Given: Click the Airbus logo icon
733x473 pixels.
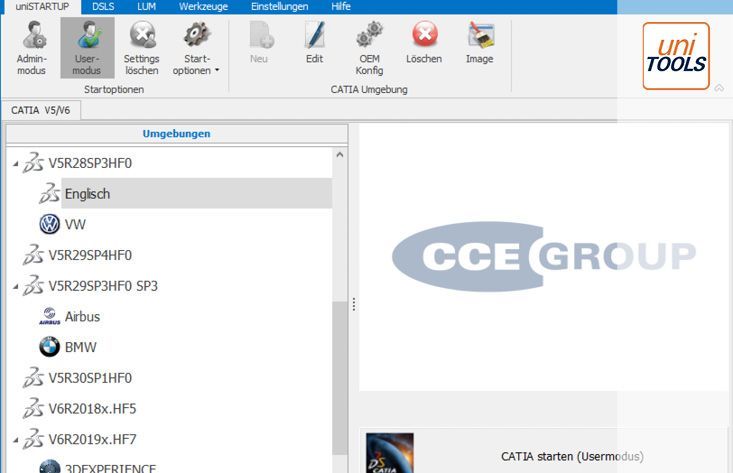Looking at the screenshot, I should click(x=50, y=316).
